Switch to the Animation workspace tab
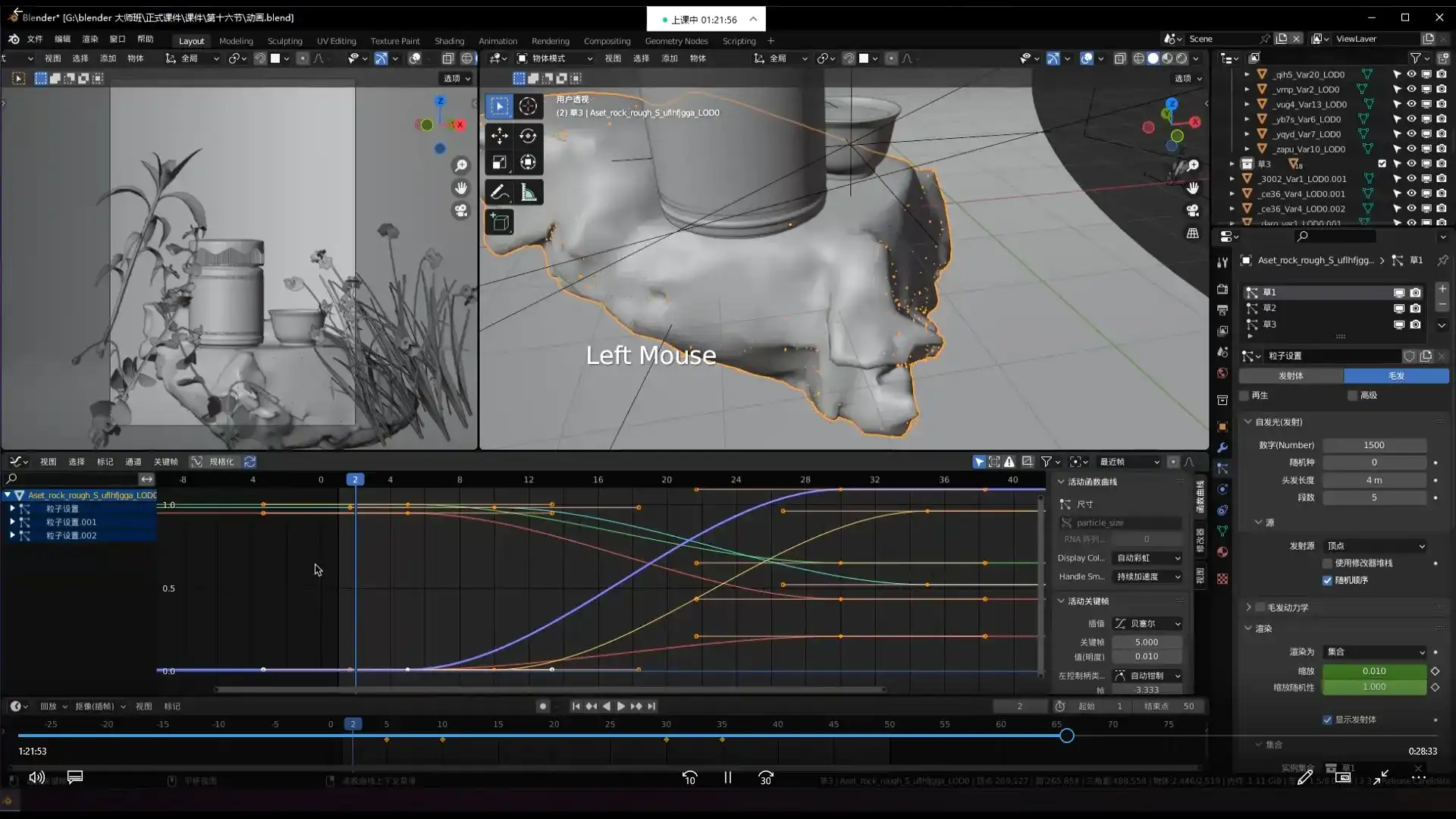The image size is (1456, 819). click(x=497, y=41)
